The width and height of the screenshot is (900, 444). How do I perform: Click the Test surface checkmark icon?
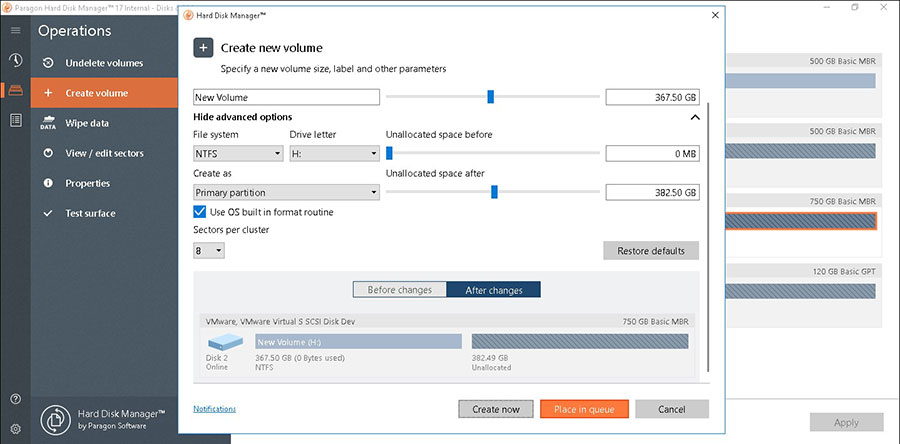(x=48, y=213)
